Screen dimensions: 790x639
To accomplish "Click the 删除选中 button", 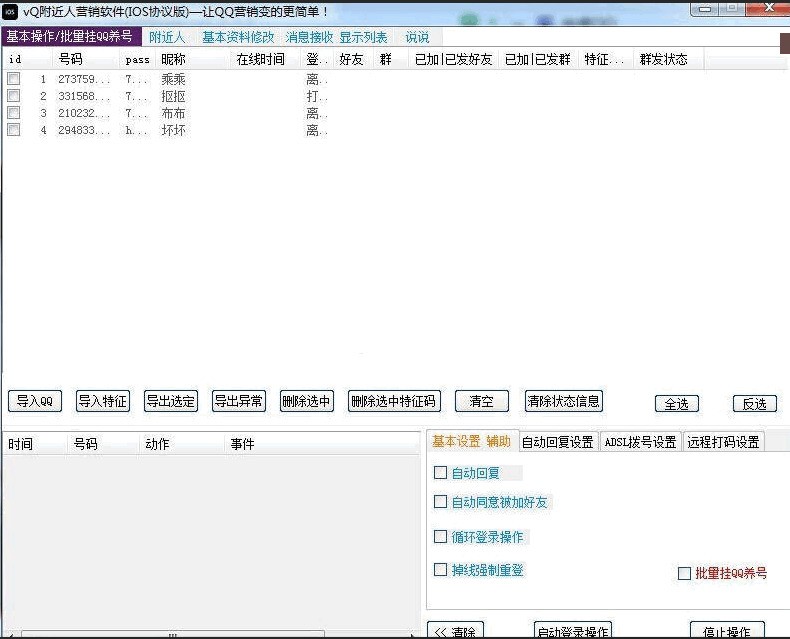I will coord(307,401).
